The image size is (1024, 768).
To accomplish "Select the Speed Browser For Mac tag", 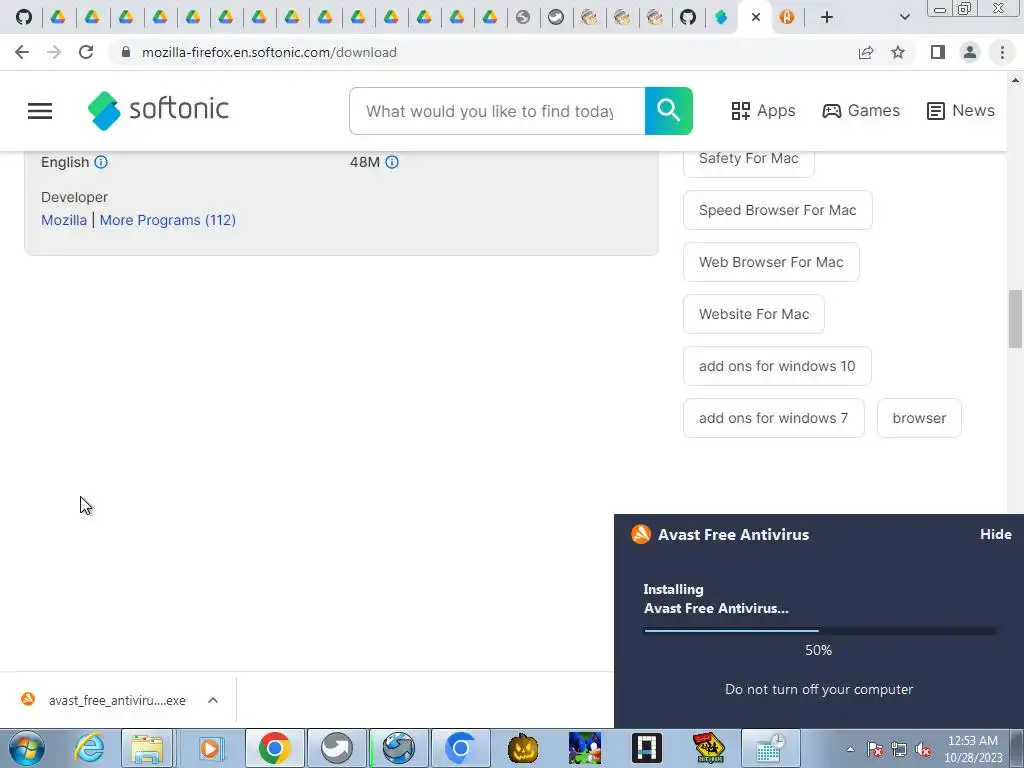I will (777, 210).
